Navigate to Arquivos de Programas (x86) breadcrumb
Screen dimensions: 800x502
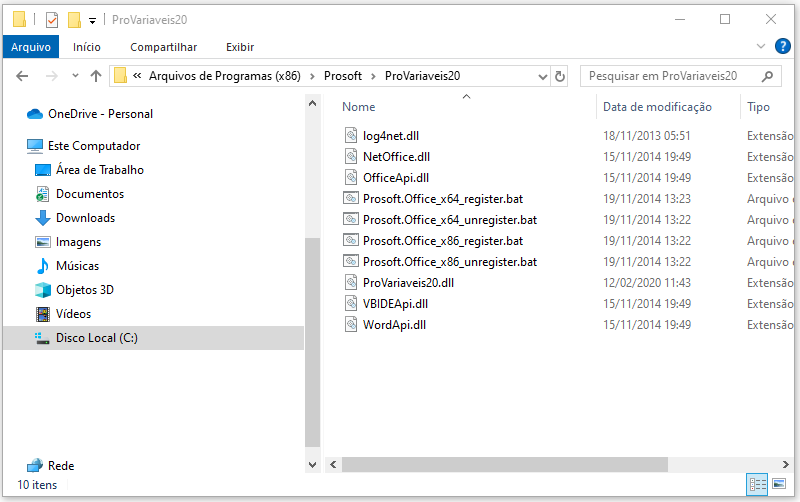click(x=224, y=76)
